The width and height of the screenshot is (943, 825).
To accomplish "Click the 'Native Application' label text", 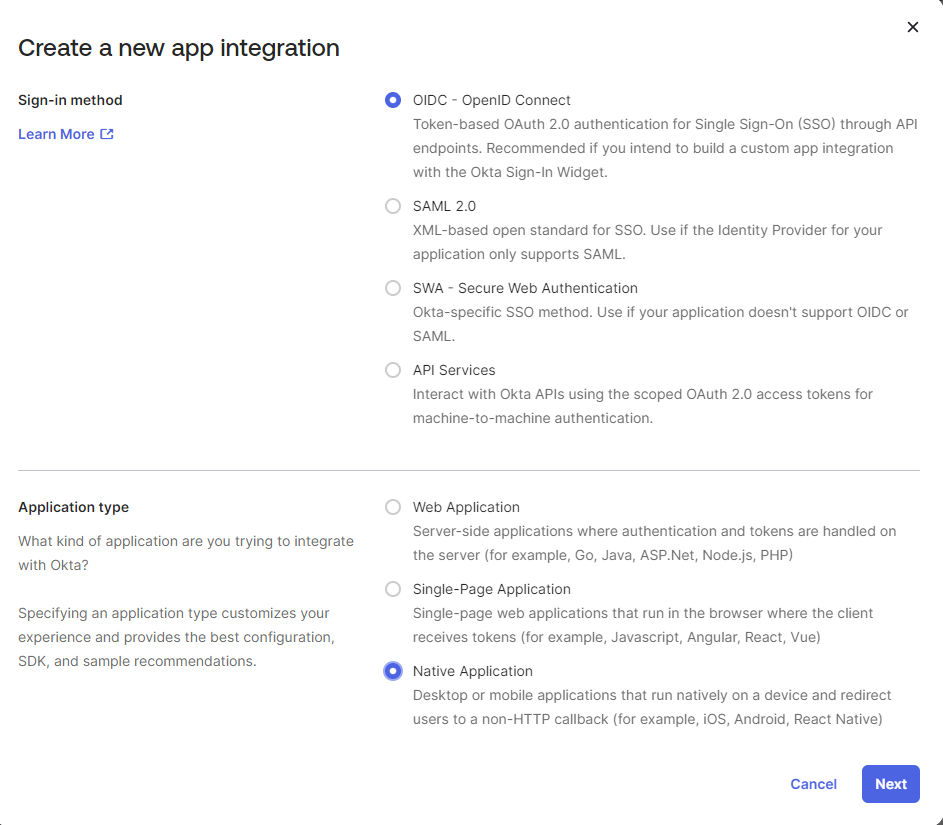I will (473, 671).
